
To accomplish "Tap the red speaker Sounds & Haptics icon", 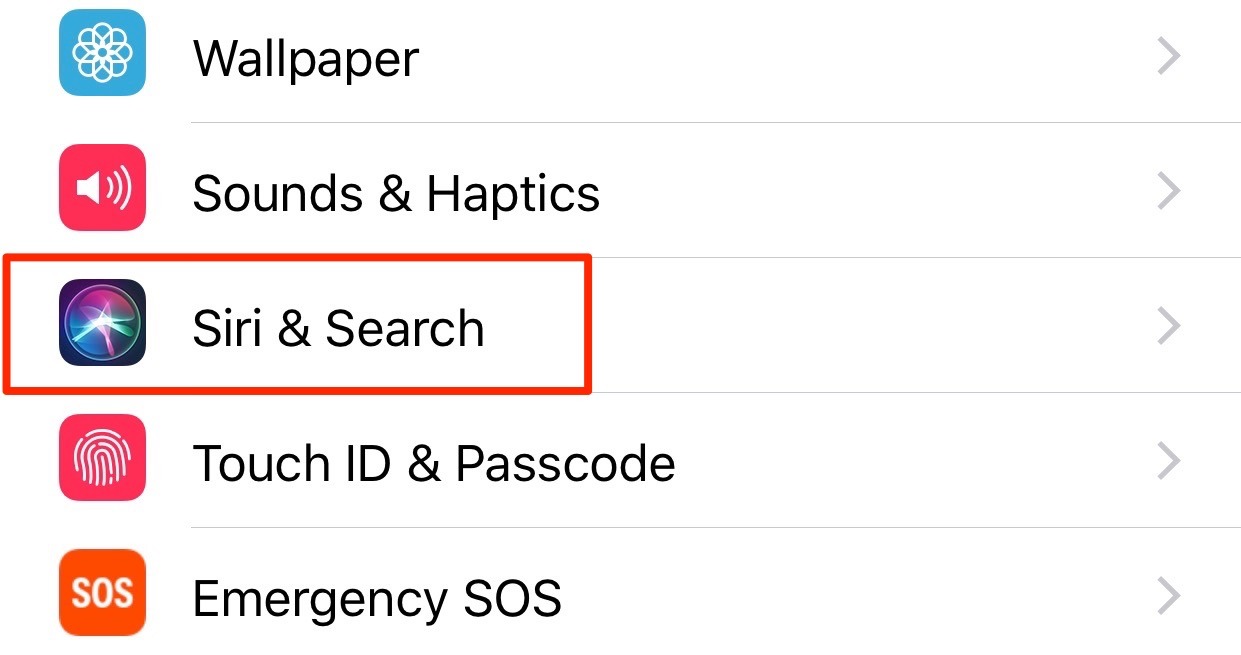I will (102, 188).
